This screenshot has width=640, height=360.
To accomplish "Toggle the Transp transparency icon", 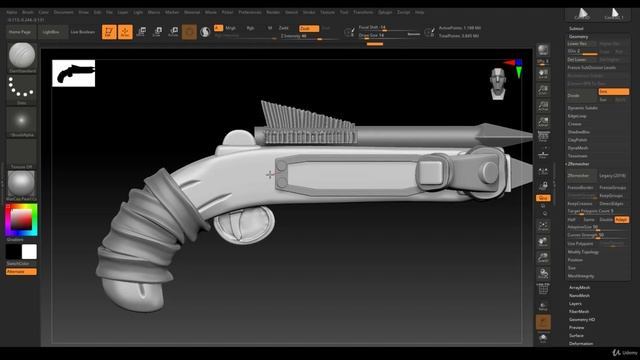I will tap(543, 305).
